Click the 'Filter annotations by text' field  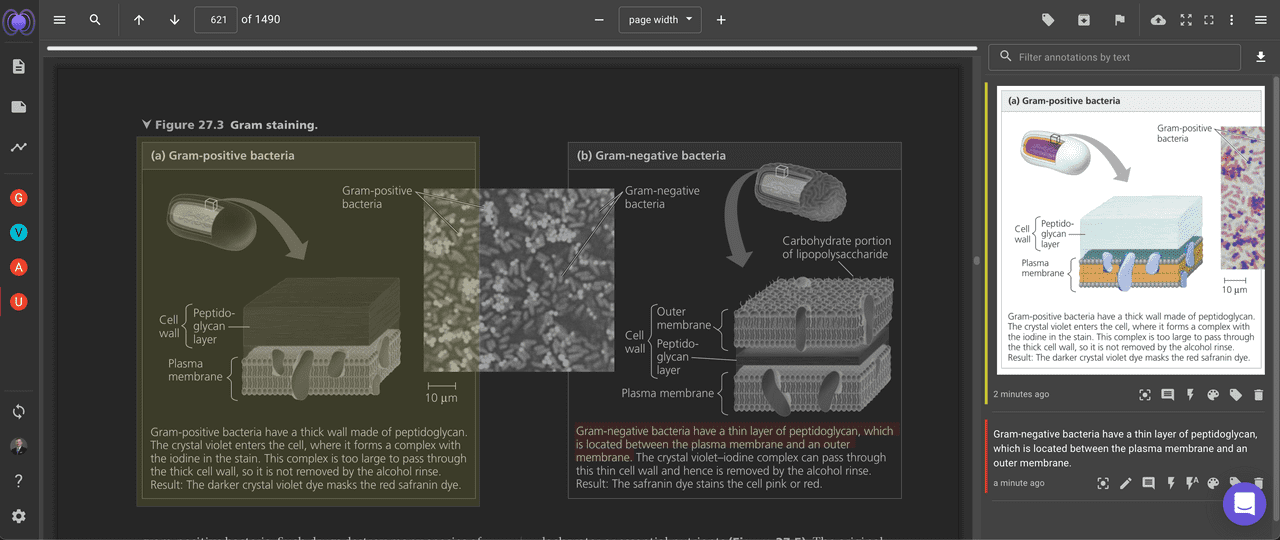[x=1125, y=58]
